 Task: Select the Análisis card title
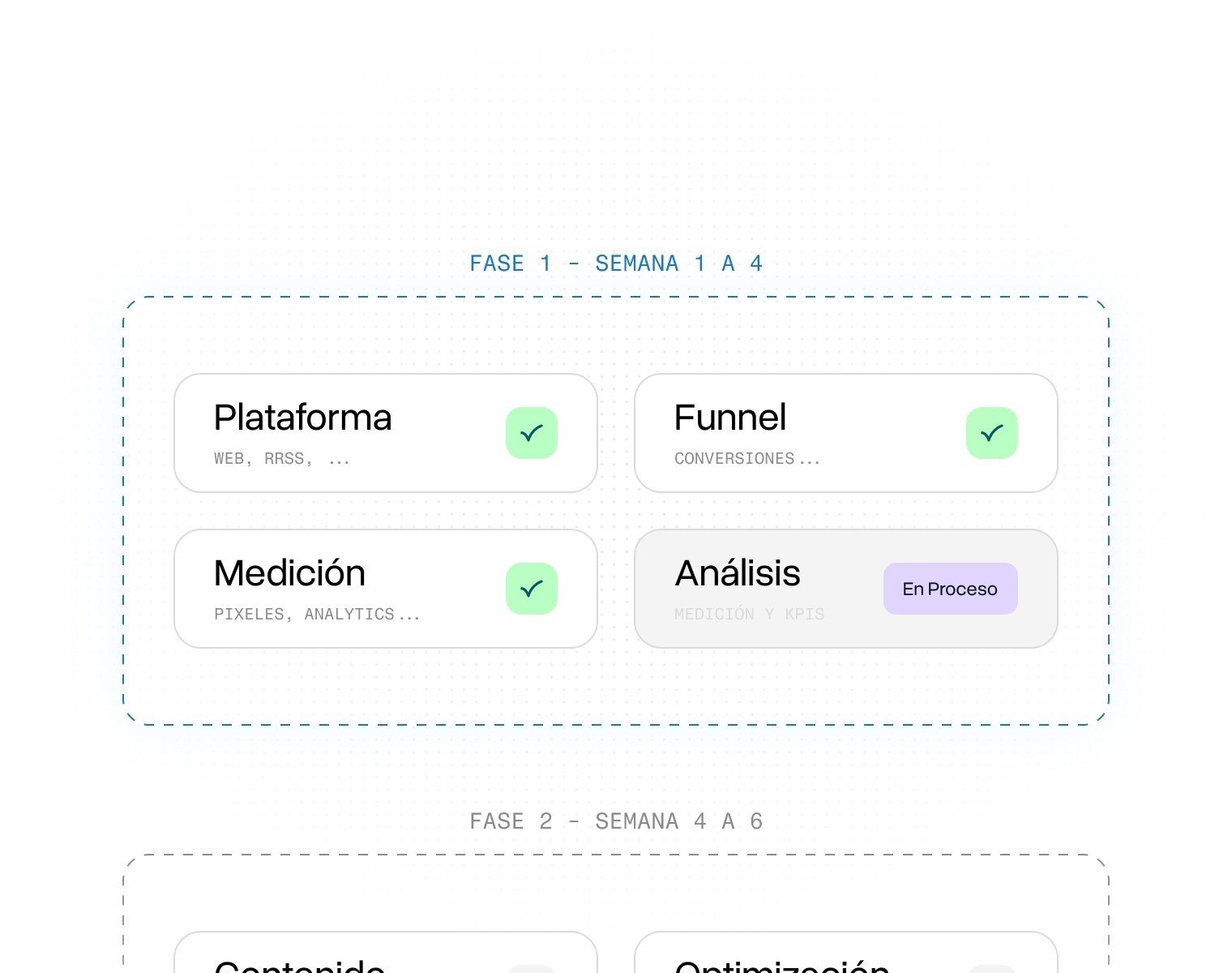click(x=738, y=573)
